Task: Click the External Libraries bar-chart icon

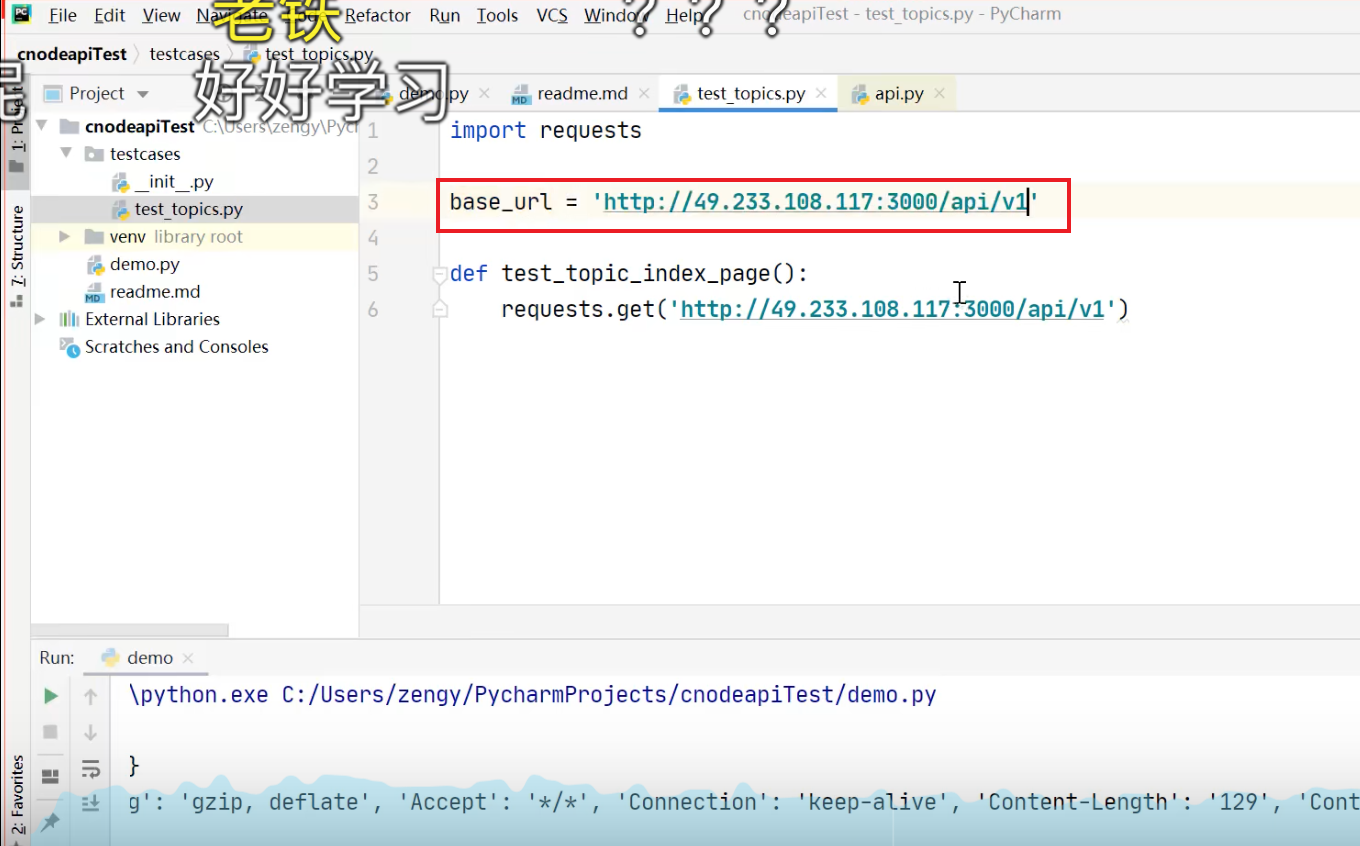Action: click(68, 319)
